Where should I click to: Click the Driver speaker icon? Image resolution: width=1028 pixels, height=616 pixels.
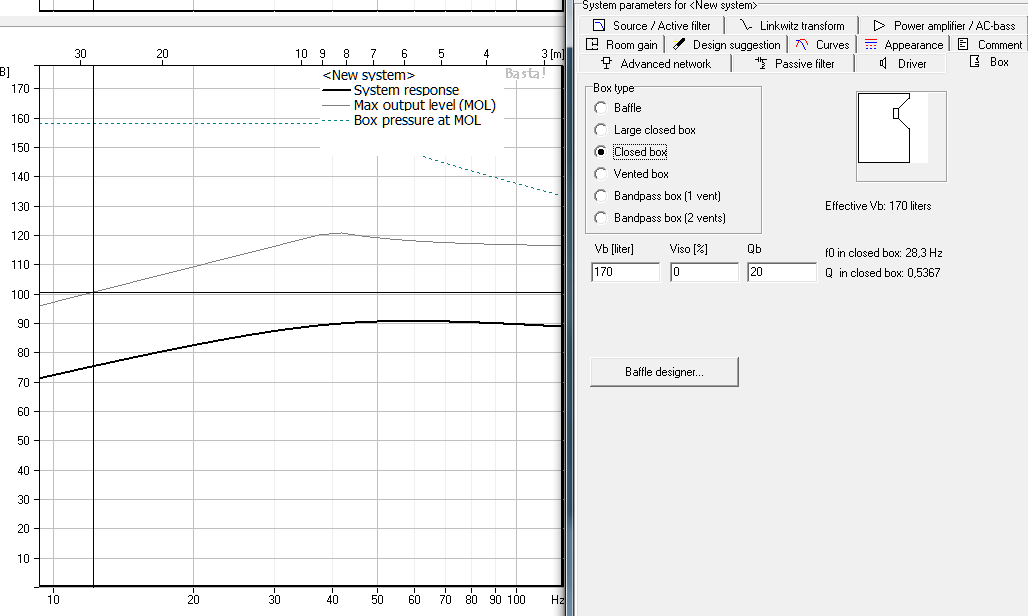tap(883, 64)
